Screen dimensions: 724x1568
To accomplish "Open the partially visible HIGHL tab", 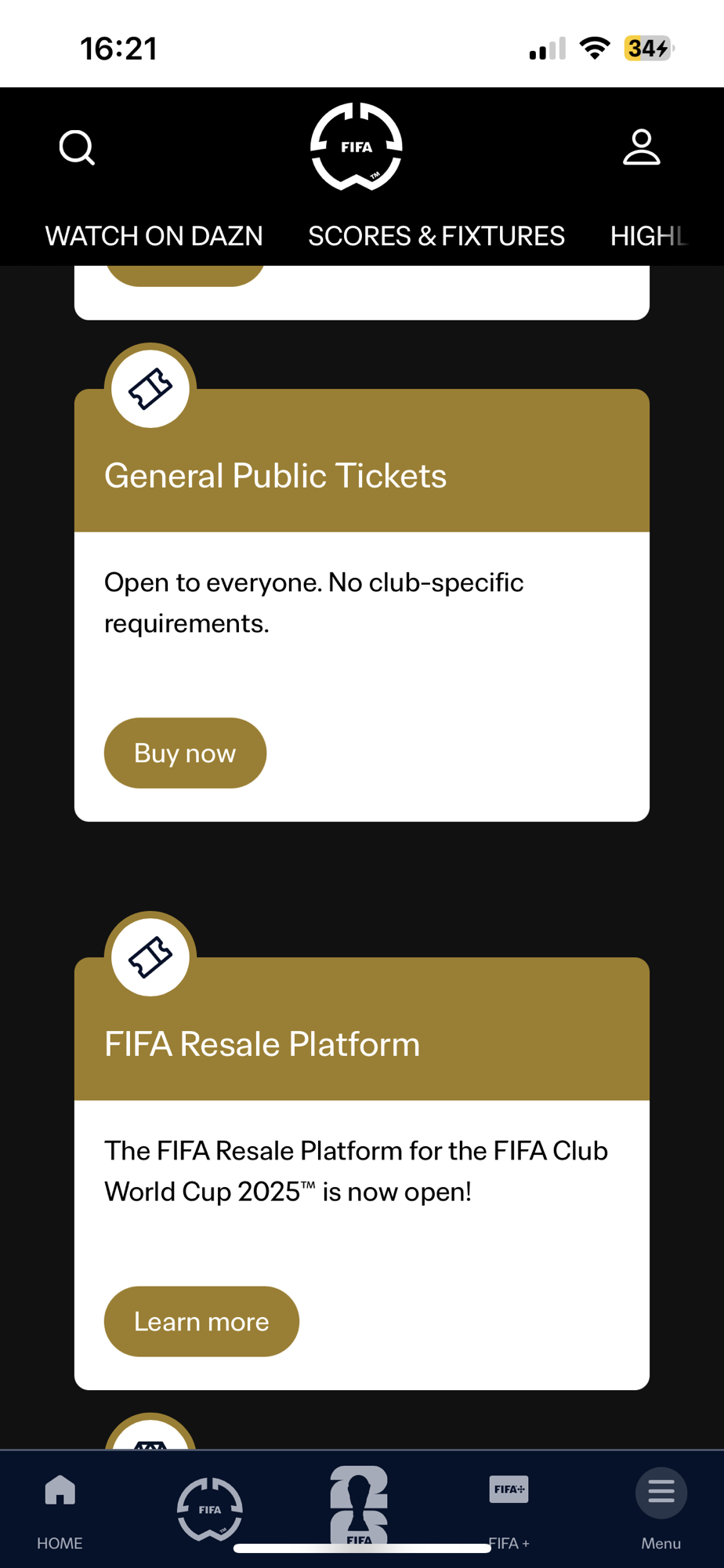I will coord(649,236).
